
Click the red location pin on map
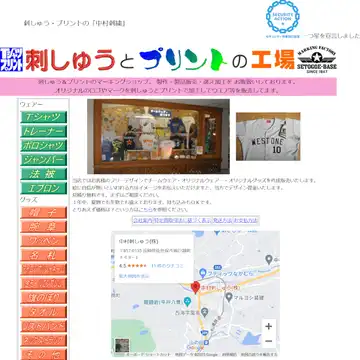click(195, 287)
